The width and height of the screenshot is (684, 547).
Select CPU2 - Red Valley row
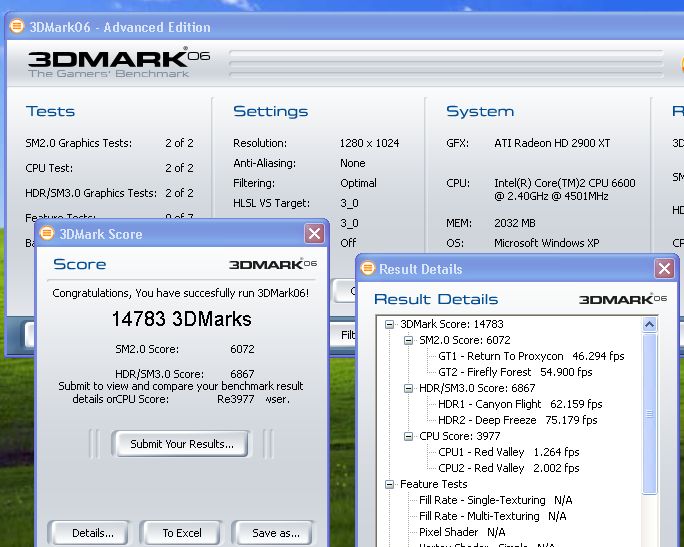pyautogui.click(x=509, y=468)
